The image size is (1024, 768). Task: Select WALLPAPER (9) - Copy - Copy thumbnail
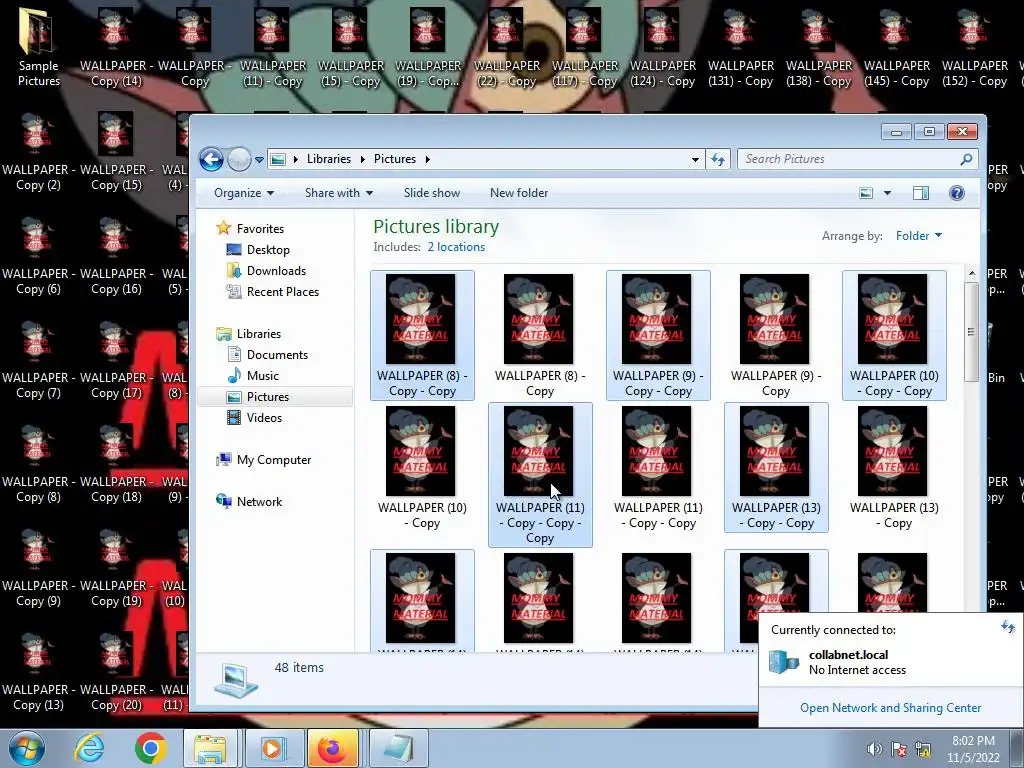pyautogui.click(x=658, y=334)
